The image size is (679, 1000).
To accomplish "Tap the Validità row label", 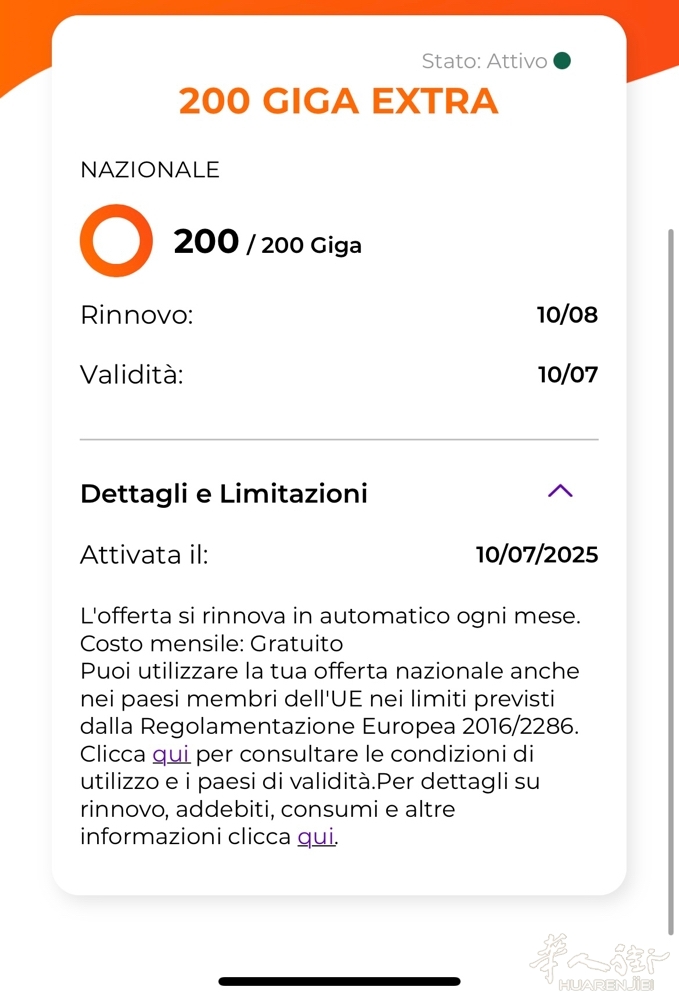I will (x=132, y=375).
